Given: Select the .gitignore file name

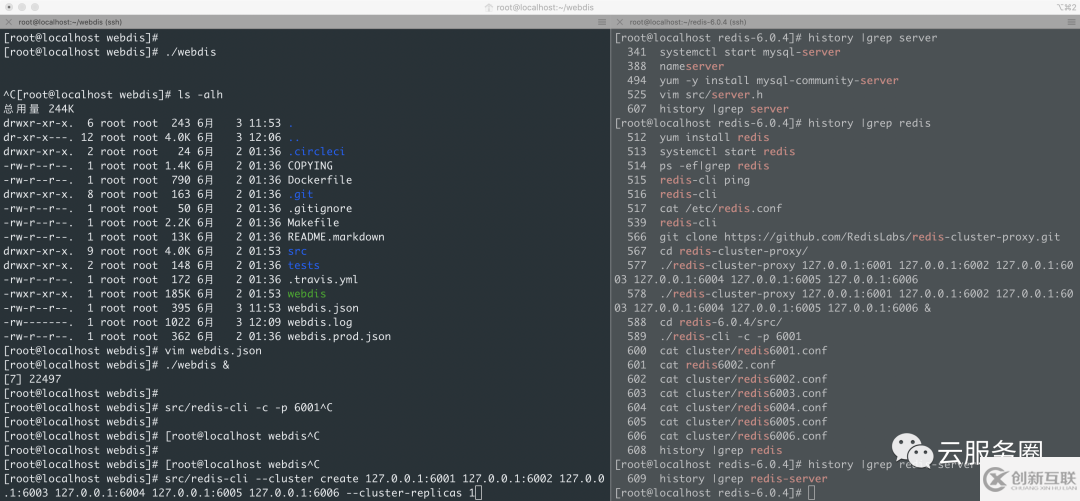Looking at the screenshot, I should point(320,208).
